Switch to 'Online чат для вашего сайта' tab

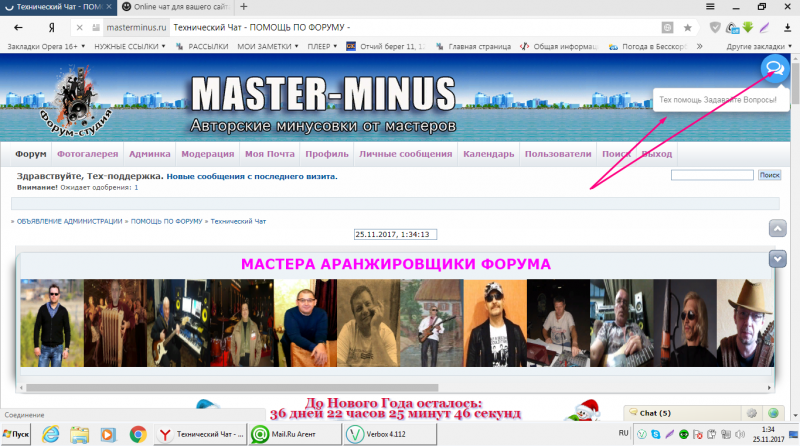pyautogui.click(x=176, y=7)
